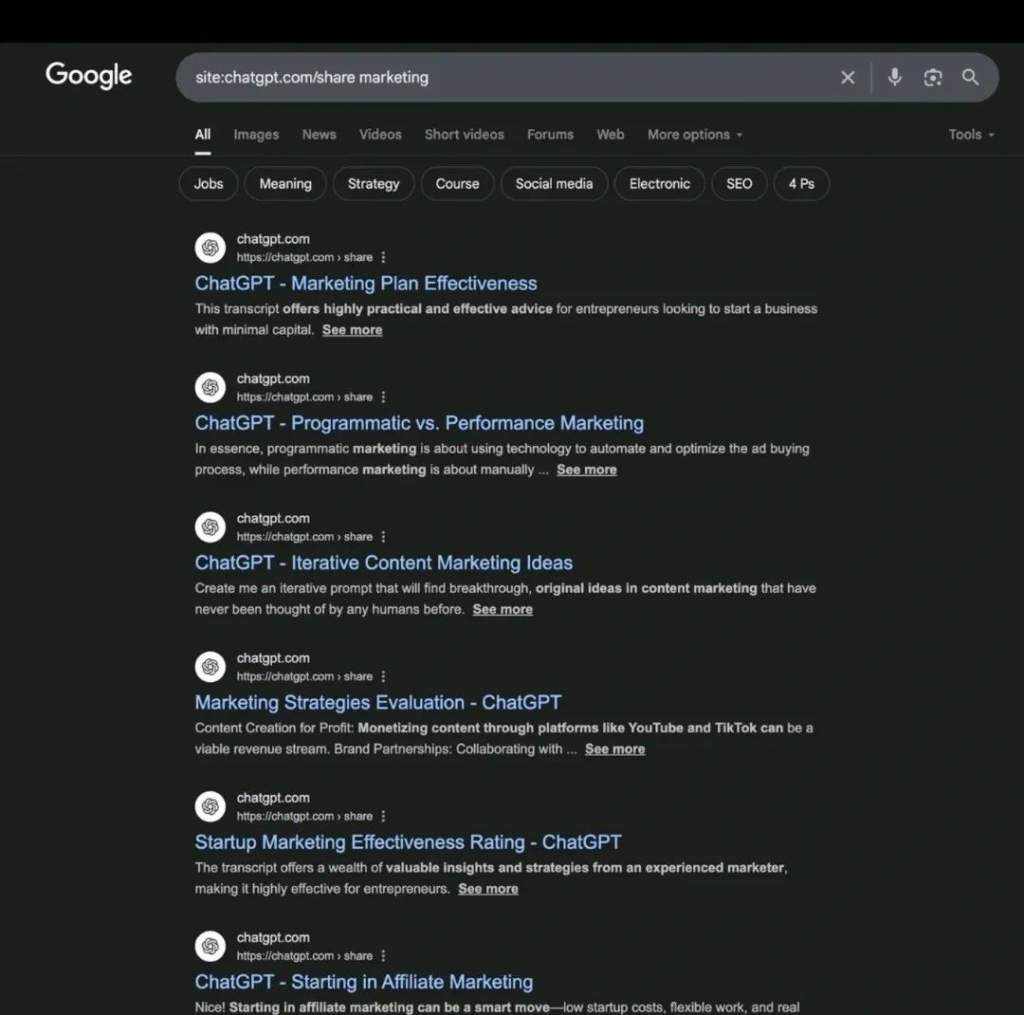Screen dimensions: 1024x1015
Task: Open Google Lens image search
Action: pos(932,77)
